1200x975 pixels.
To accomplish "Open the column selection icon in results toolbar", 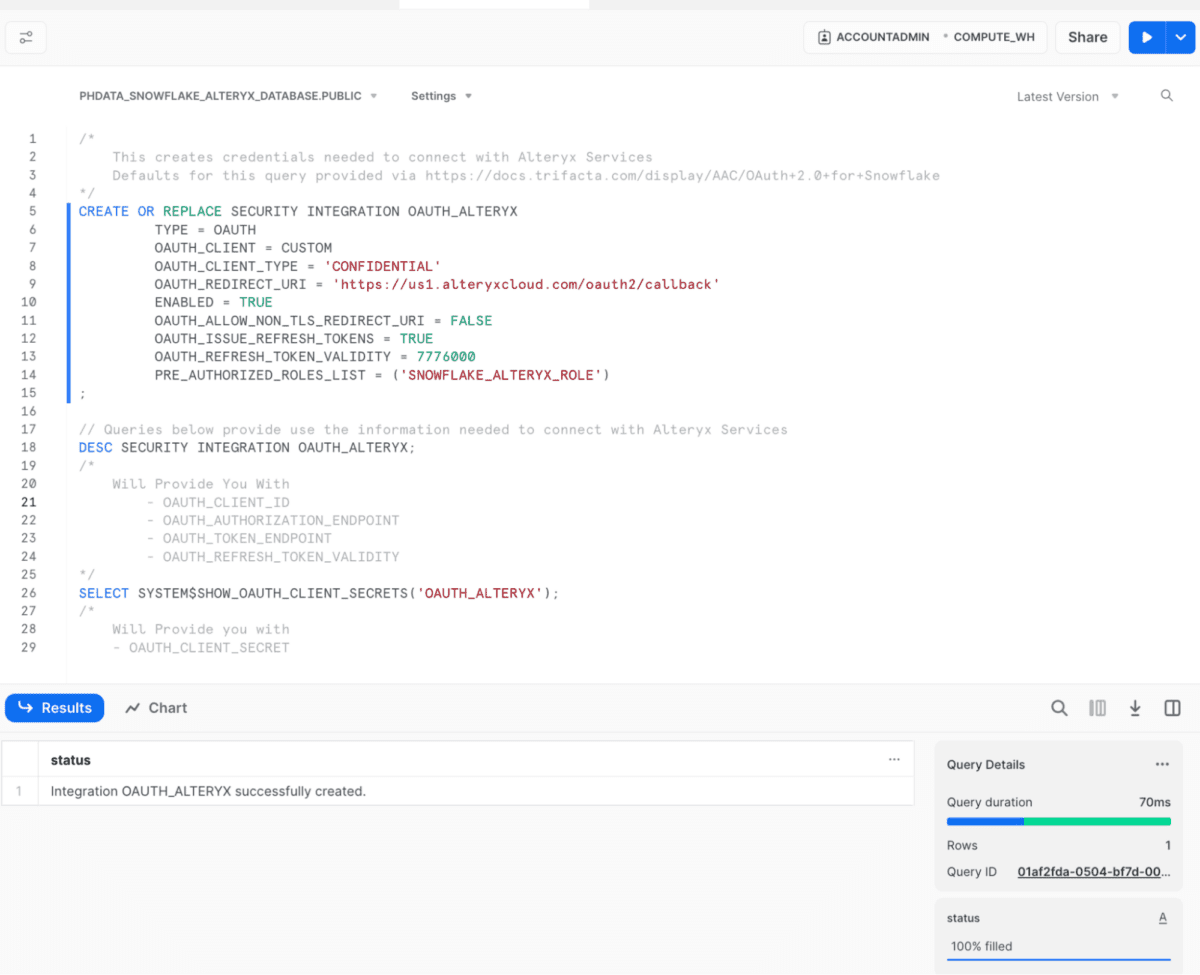I will pyautogui.click(x=1097, y=708).
